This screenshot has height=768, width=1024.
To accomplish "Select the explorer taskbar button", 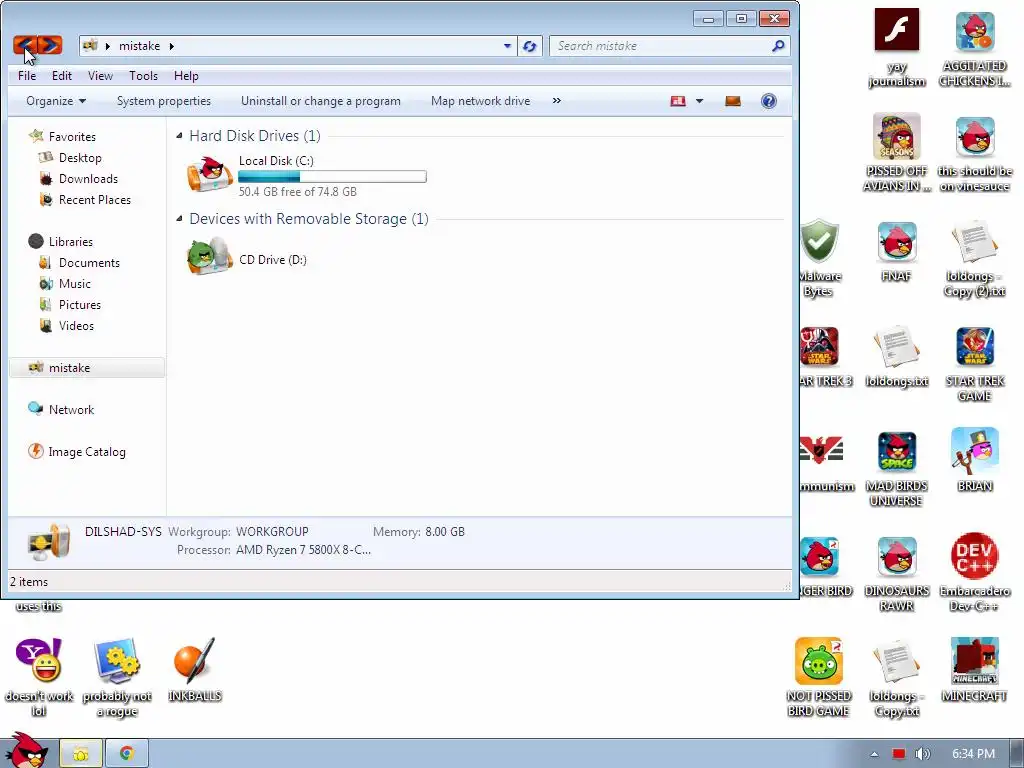I will click(81, 754).
